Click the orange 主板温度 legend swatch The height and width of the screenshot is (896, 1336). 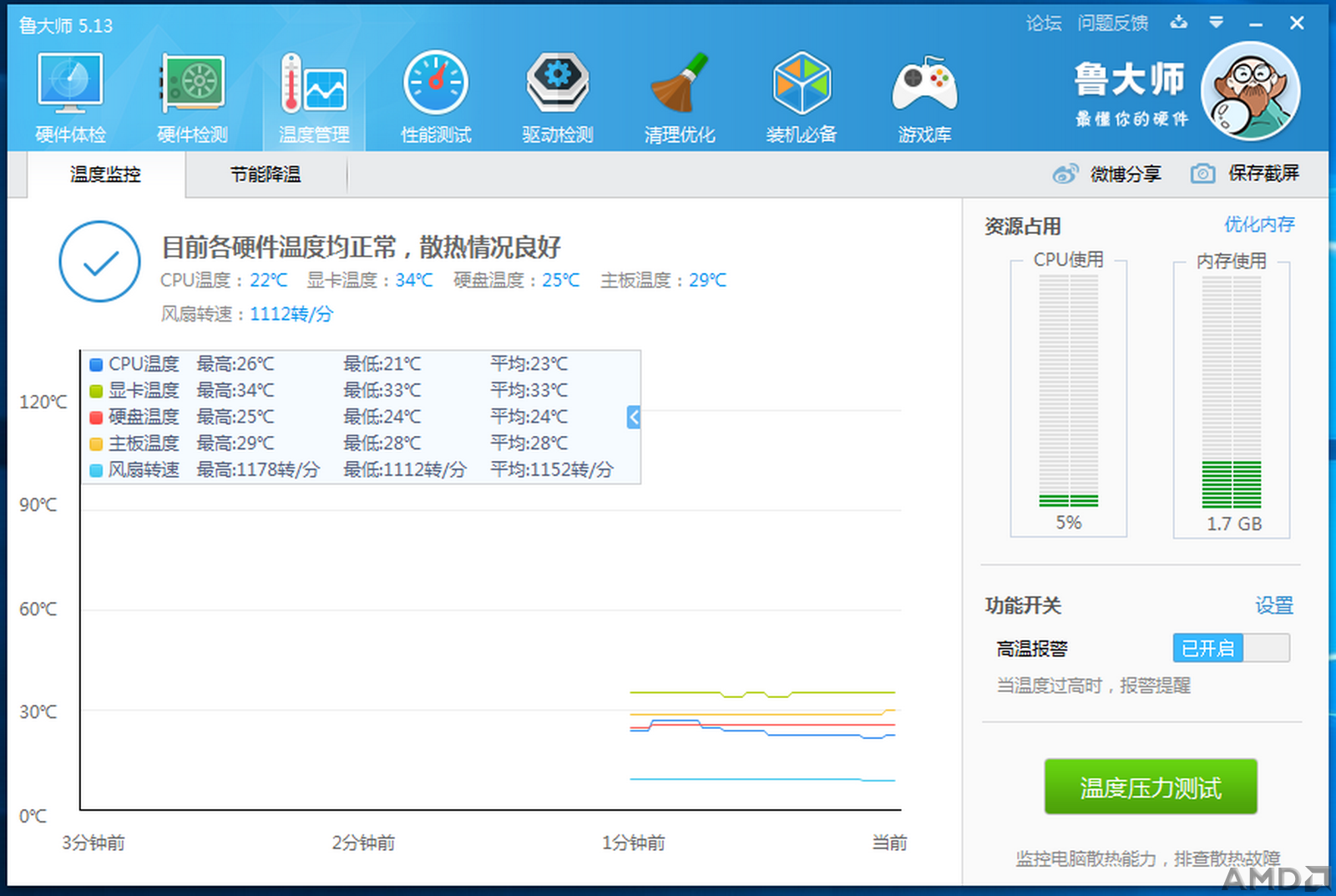pos(96,444)
